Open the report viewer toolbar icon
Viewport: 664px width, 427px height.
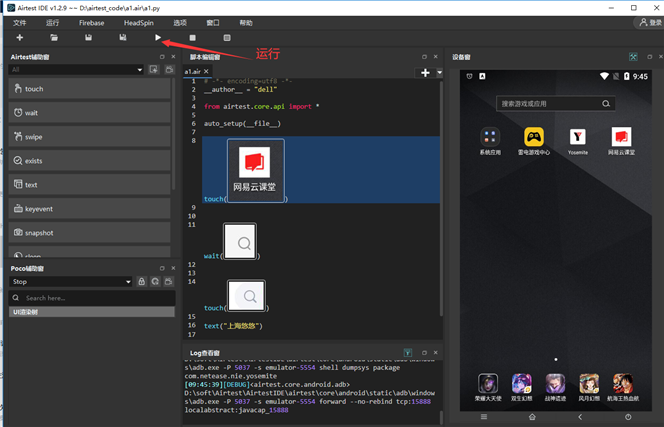point(227,38)
